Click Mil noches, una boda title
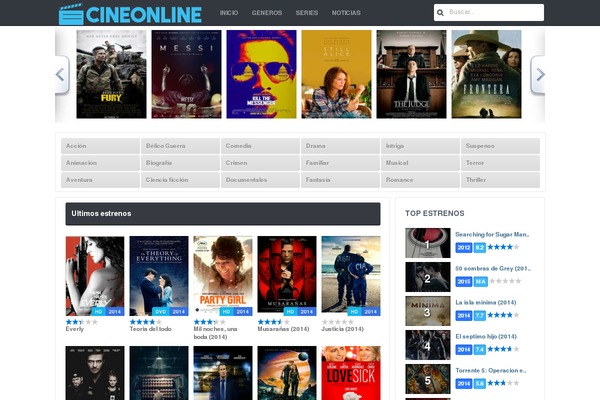 (215, 333)
